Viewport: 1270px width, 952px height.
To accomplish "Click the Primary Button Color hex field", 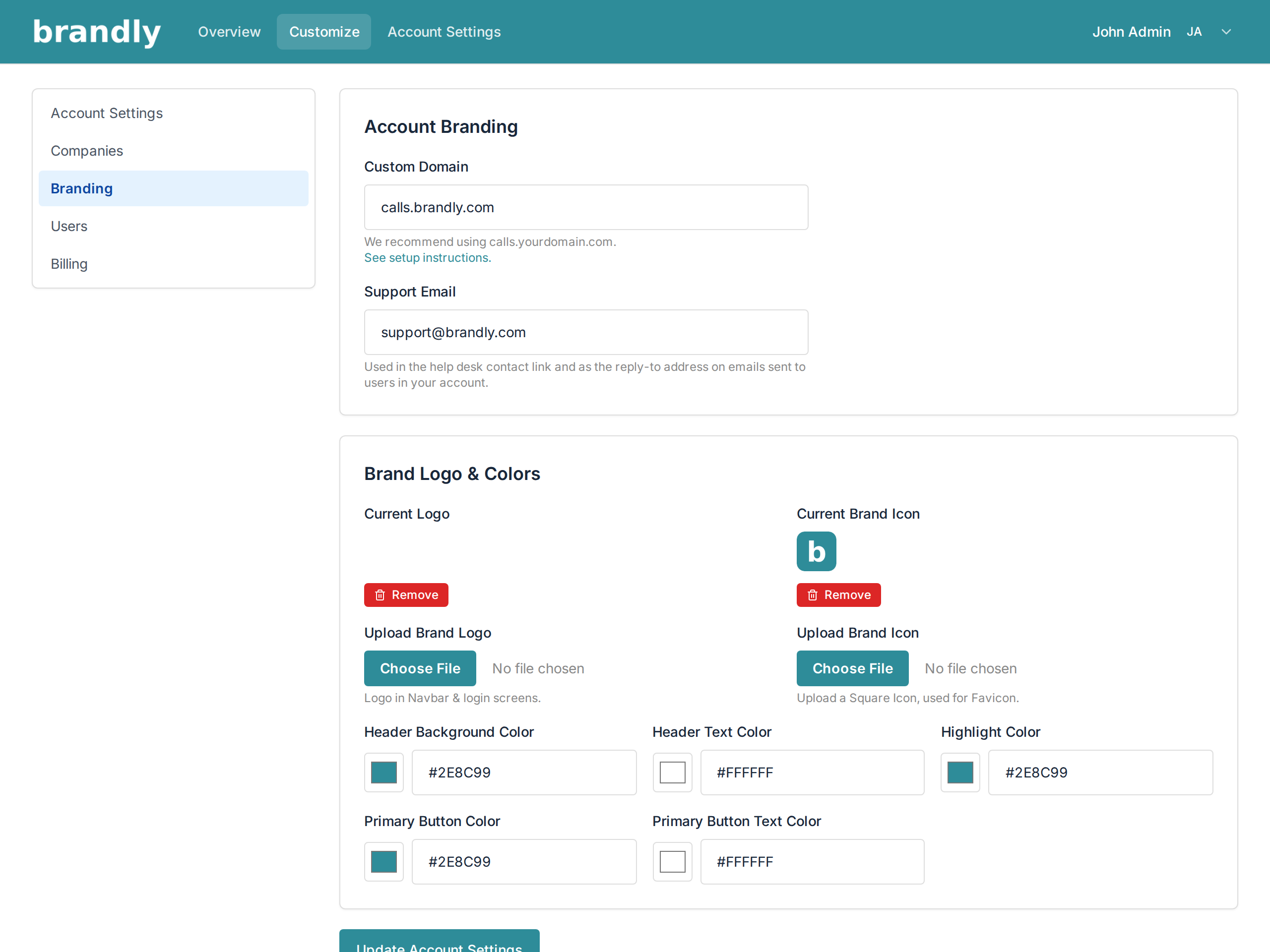I will tap(523, 862).
